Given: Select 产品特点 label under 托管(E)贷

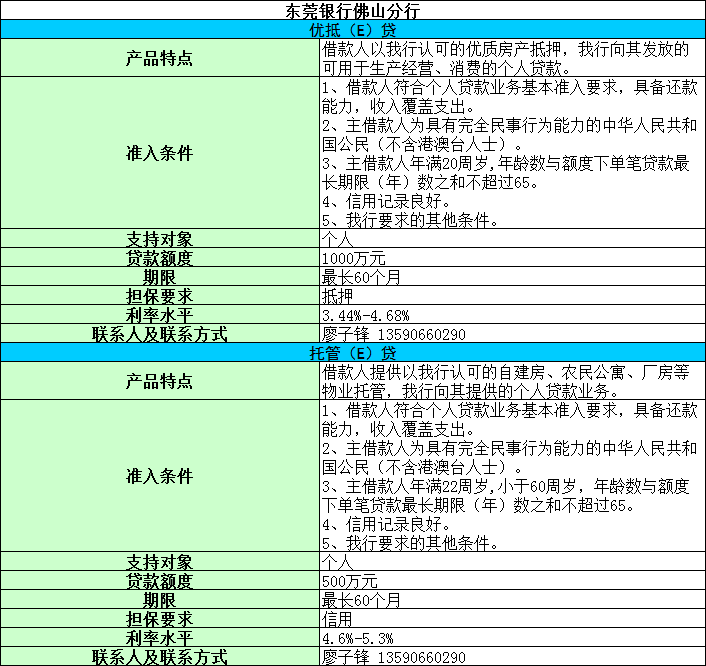Looking at the screenshot, I should 160,381.
